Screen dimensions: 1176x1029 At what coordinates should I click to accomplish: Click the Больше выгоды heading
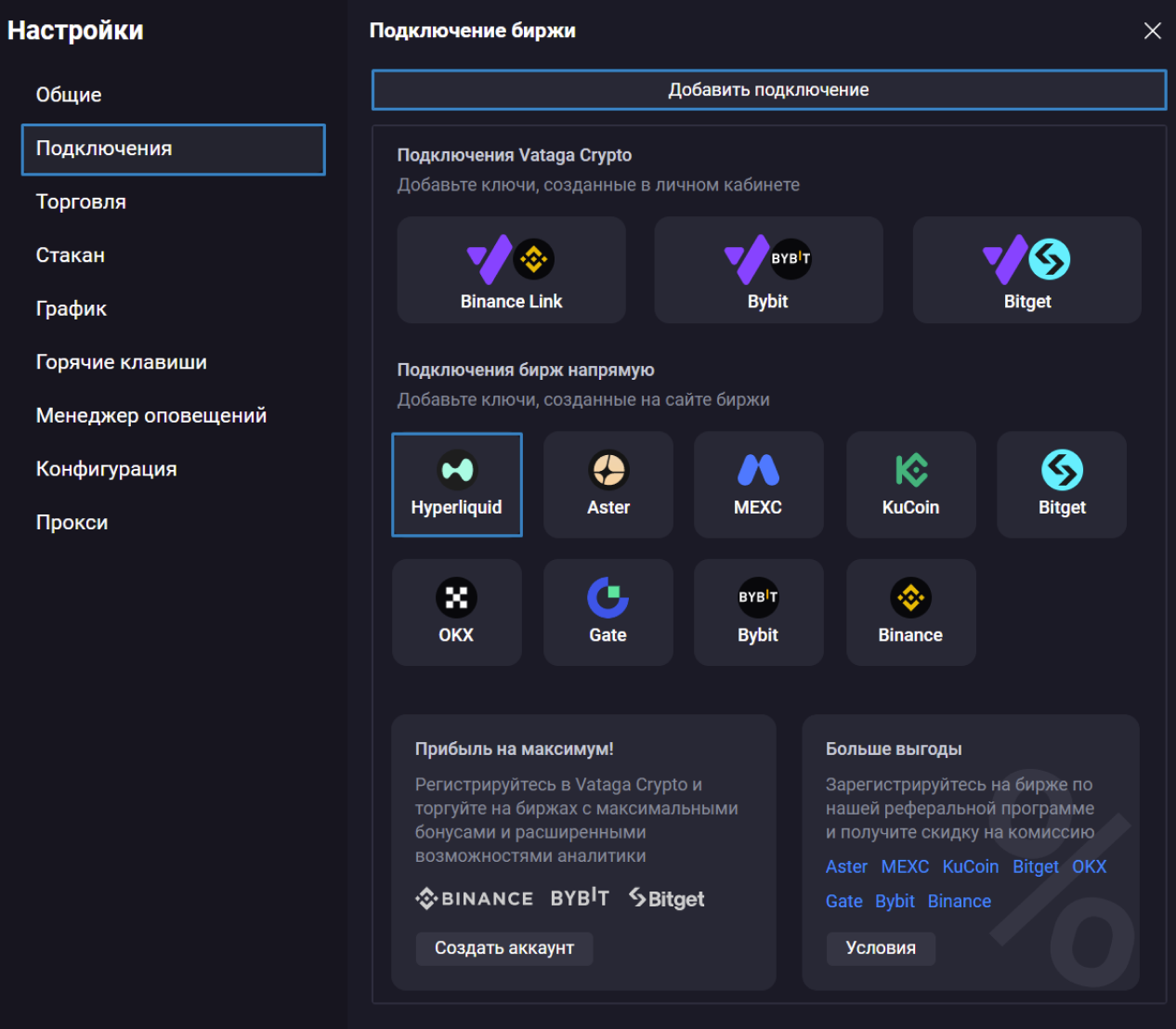(x=894, y=749)
